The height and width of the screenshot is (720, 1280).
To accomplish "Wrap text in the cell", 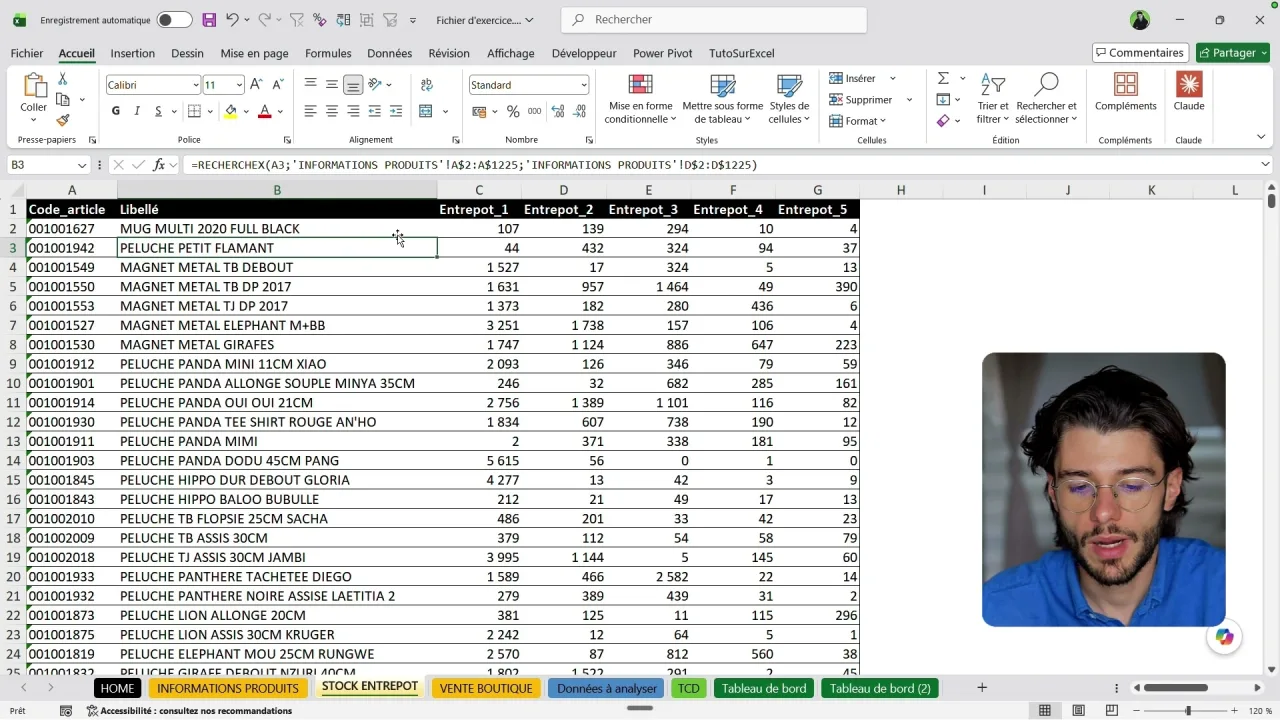I will 427,85.
